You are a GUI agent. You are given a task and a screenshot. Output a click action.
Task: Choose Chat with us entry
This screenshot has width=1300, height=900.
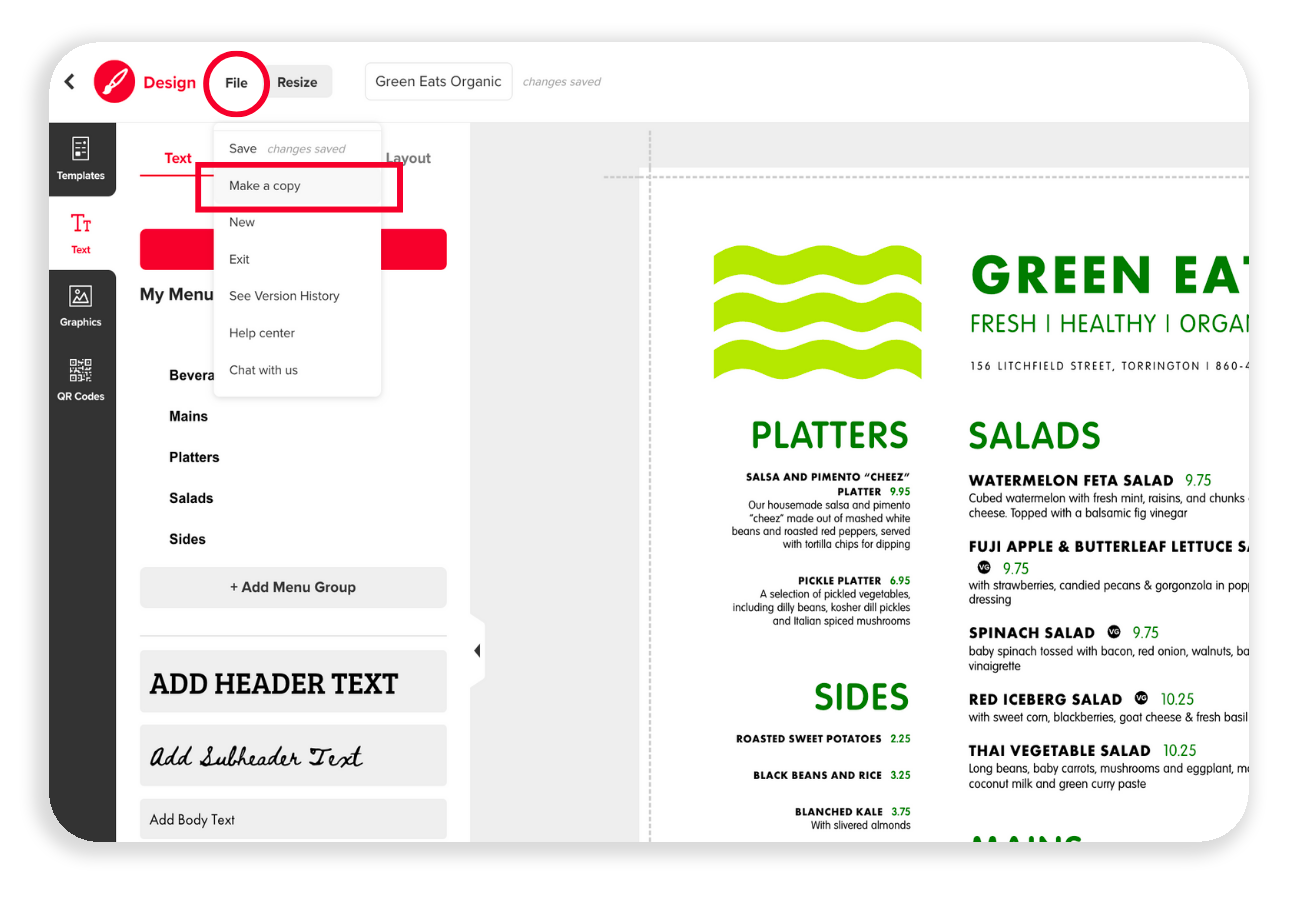(297, 370)
